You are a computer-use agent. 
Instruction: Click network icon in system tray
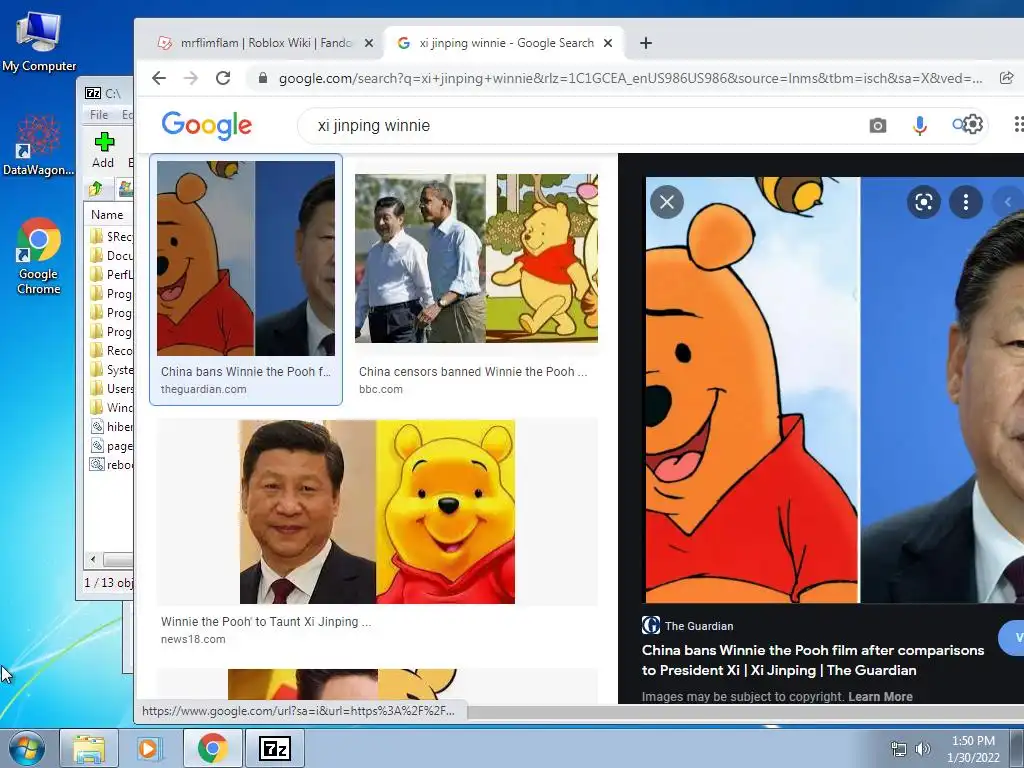click(899, 749)
